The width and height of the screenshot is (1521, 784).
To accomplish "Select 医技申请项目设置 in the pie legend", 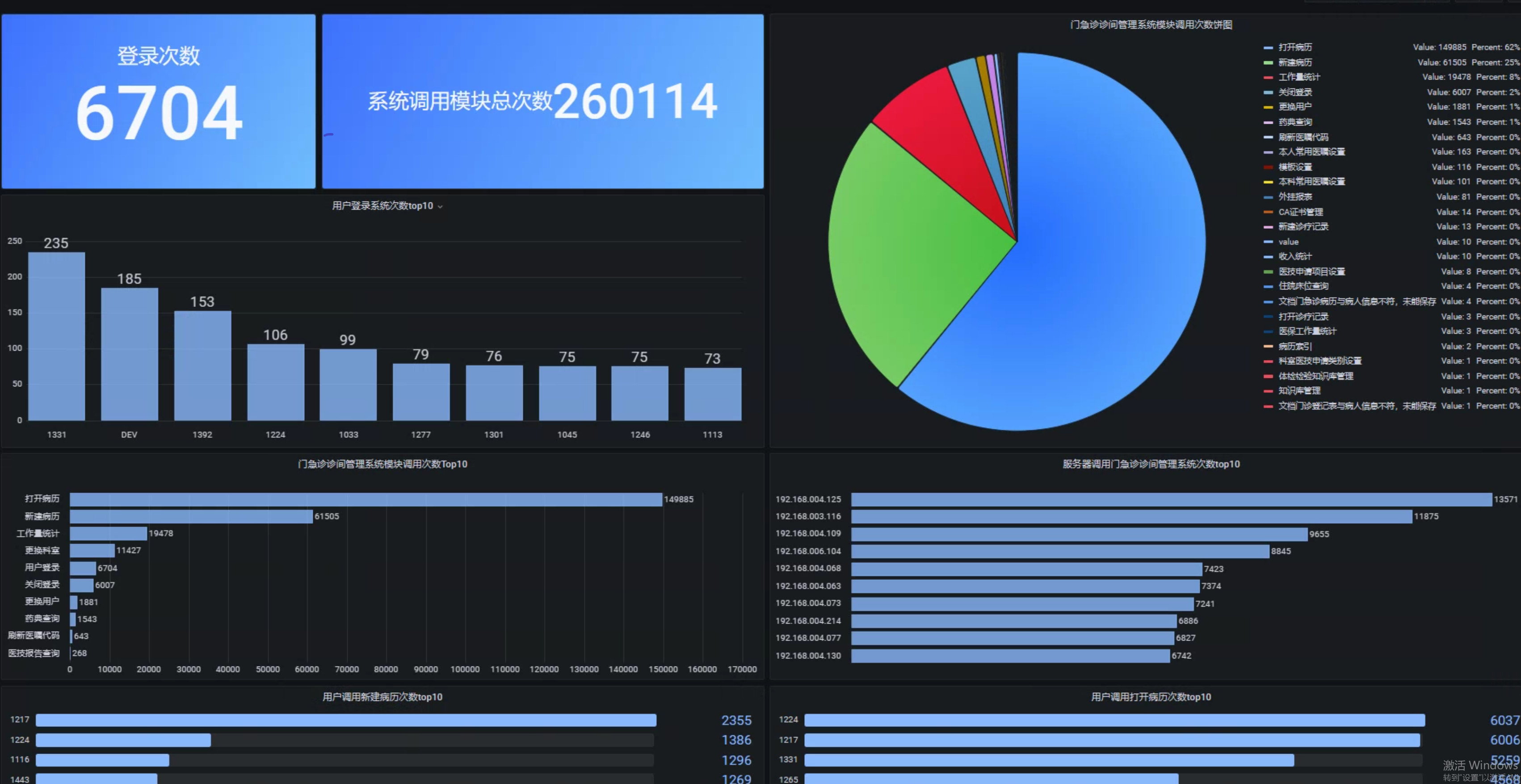I will click(x=1311, y=272).
